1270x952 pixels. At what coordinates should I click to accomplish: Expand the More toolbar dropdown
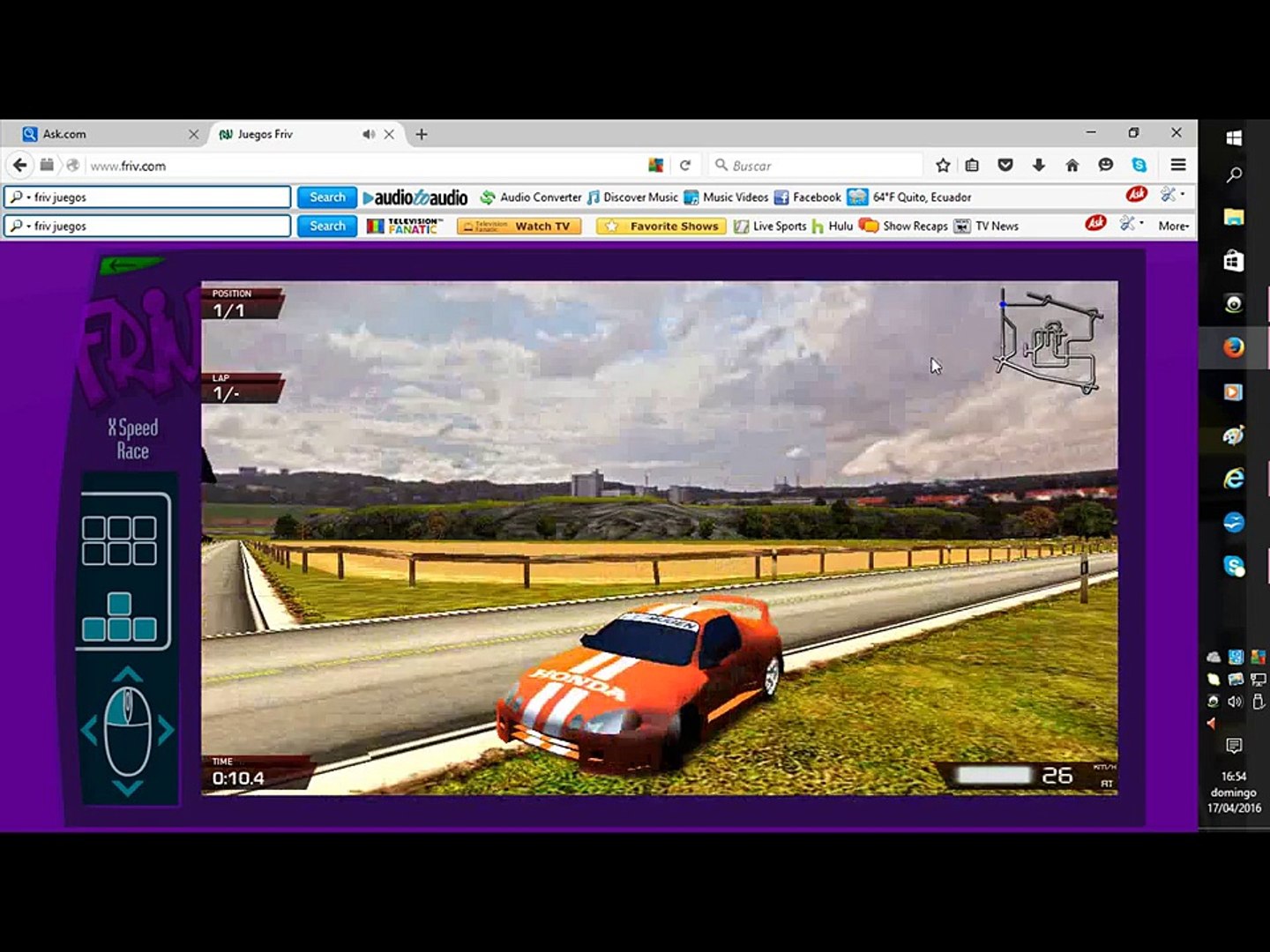tap(1173, 227)
